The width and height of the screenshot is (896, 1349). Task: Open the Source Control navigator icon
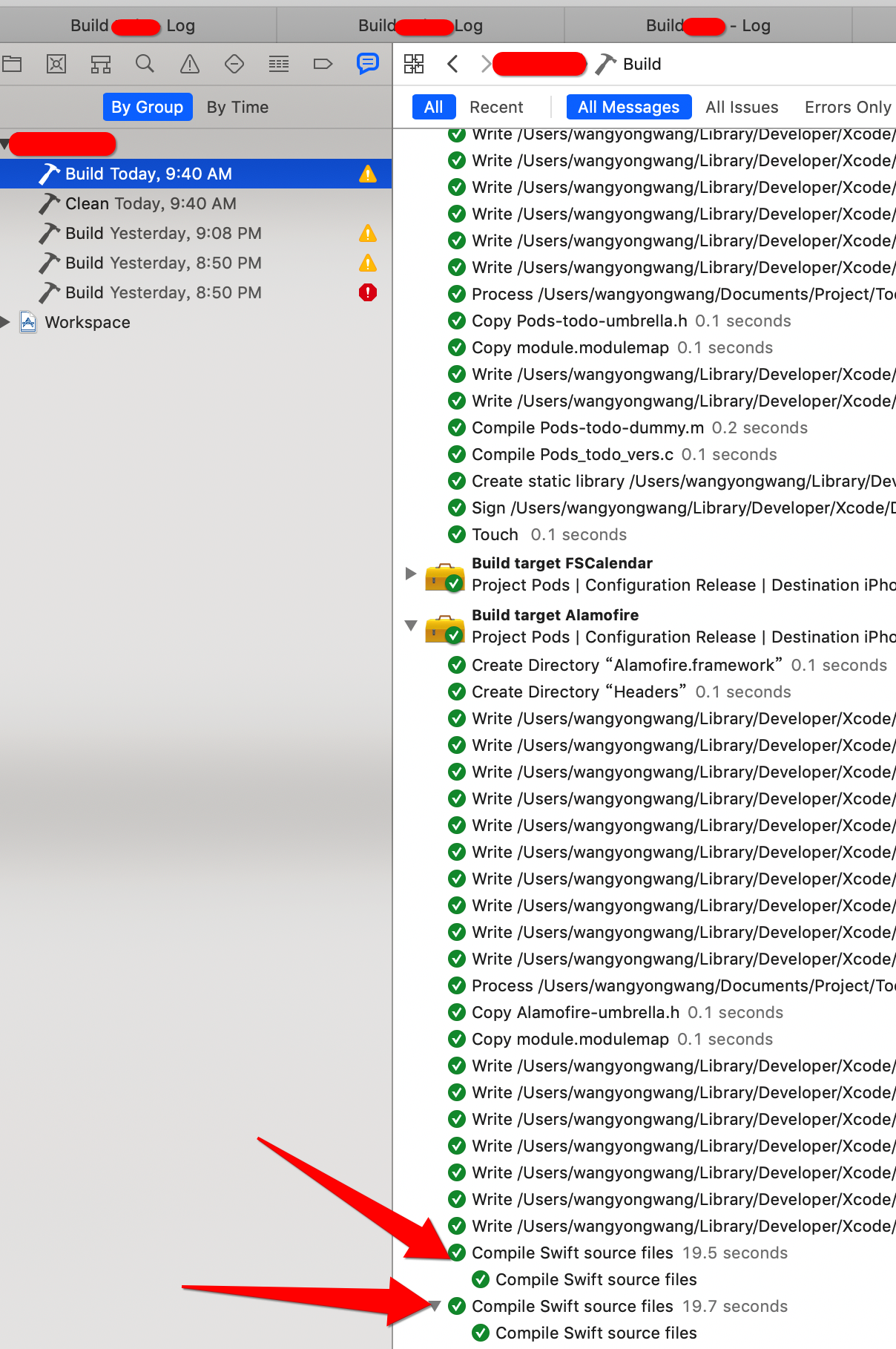coord(56,64)
